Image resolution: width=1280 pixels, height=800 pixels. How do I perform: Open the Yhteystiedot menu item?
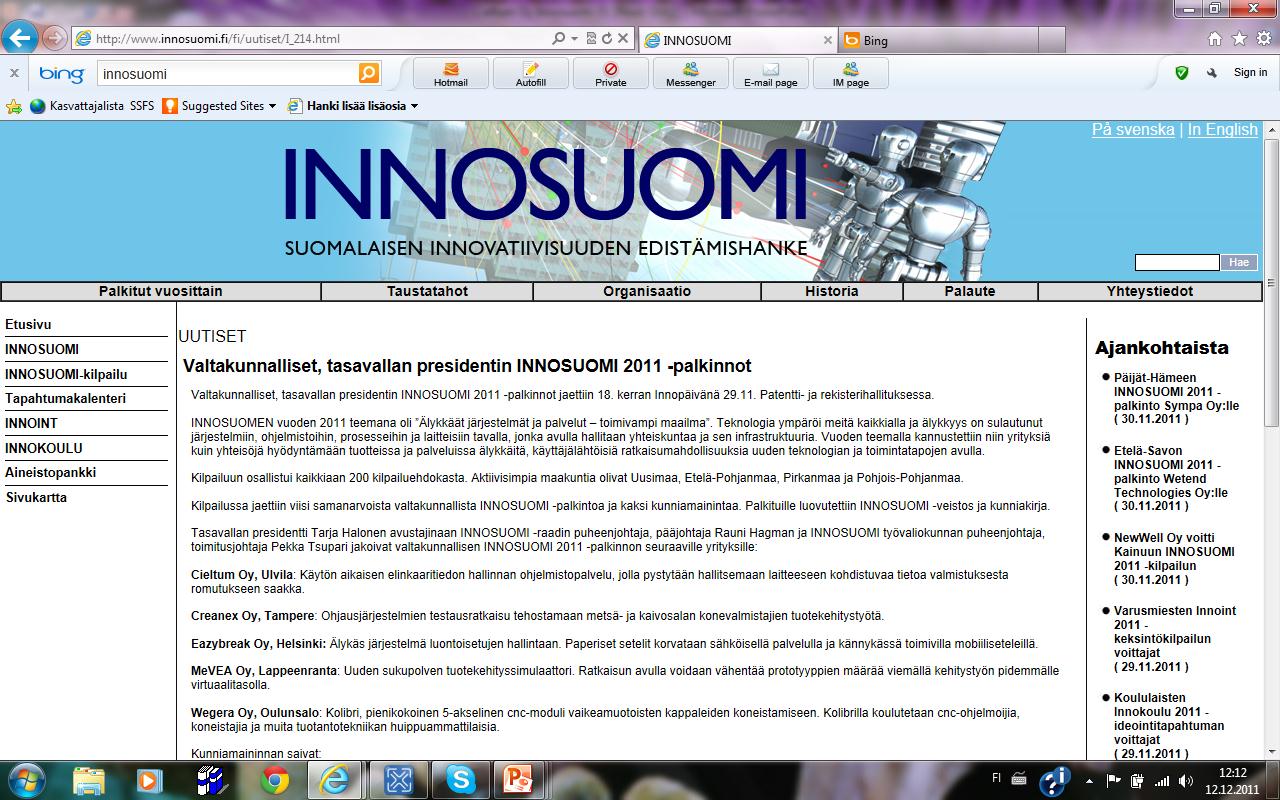1150,291
